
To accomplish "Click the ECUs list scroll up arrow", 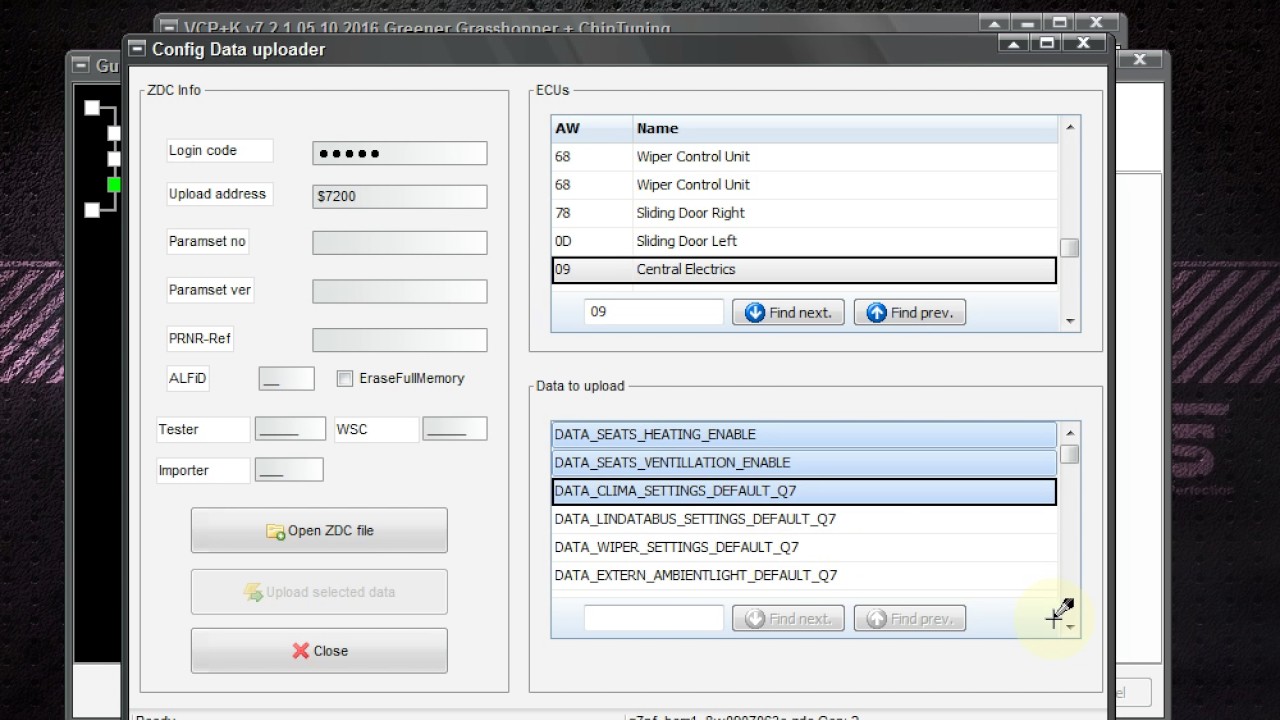I will [1070, 127].
